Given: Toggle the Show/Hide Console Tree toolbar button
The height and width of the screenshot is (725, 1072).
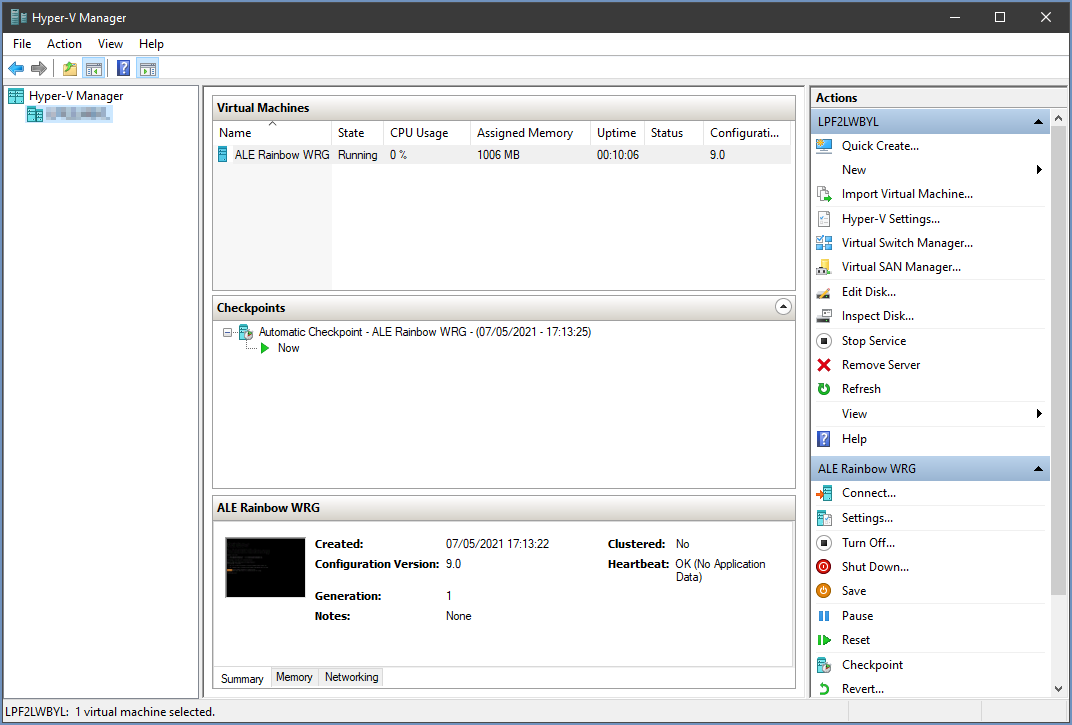Looking at the screenshot, I should [94, 68].
